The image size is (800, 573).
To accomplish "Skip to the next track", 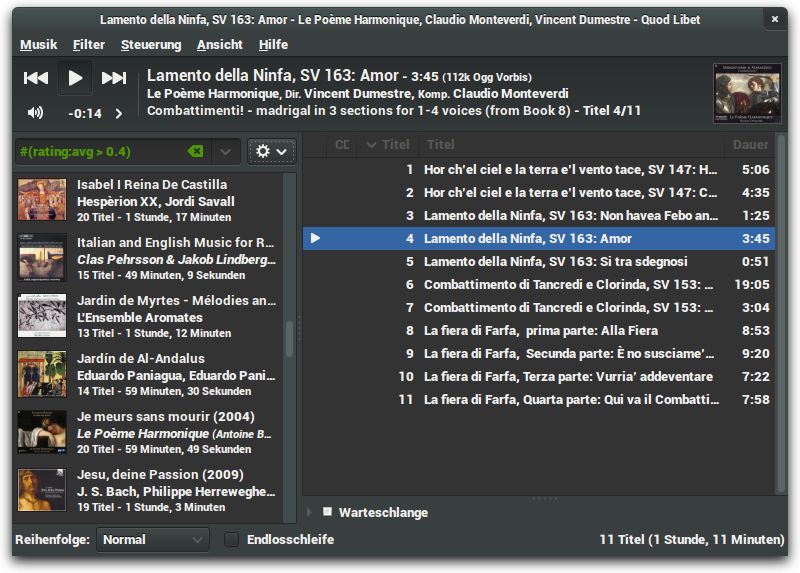I will tap(114, 78).
